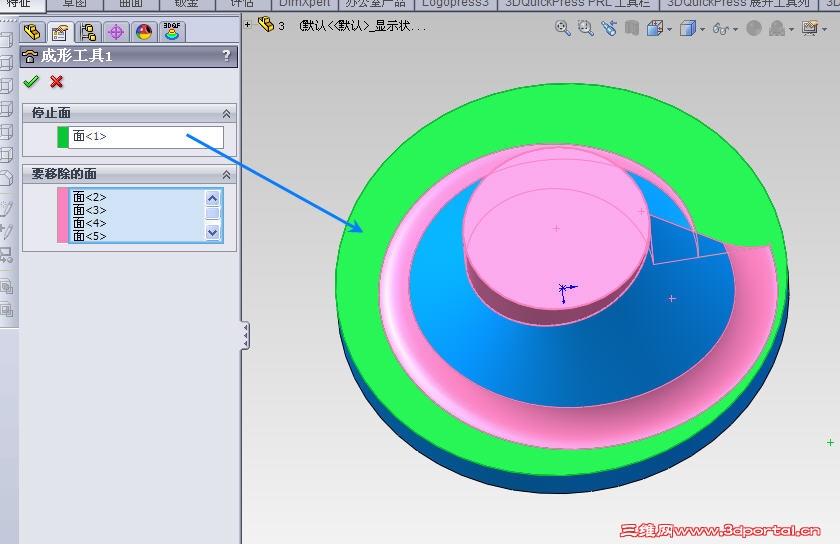Switch to the Logopress3 tab
The height and width of the screenshot is (544, 840).
(455, 4)
